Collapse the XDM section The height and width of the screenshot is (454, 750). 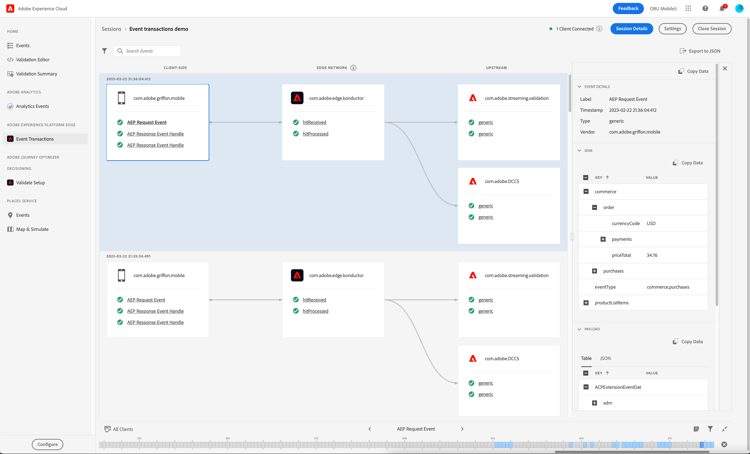tap(579, 150)
